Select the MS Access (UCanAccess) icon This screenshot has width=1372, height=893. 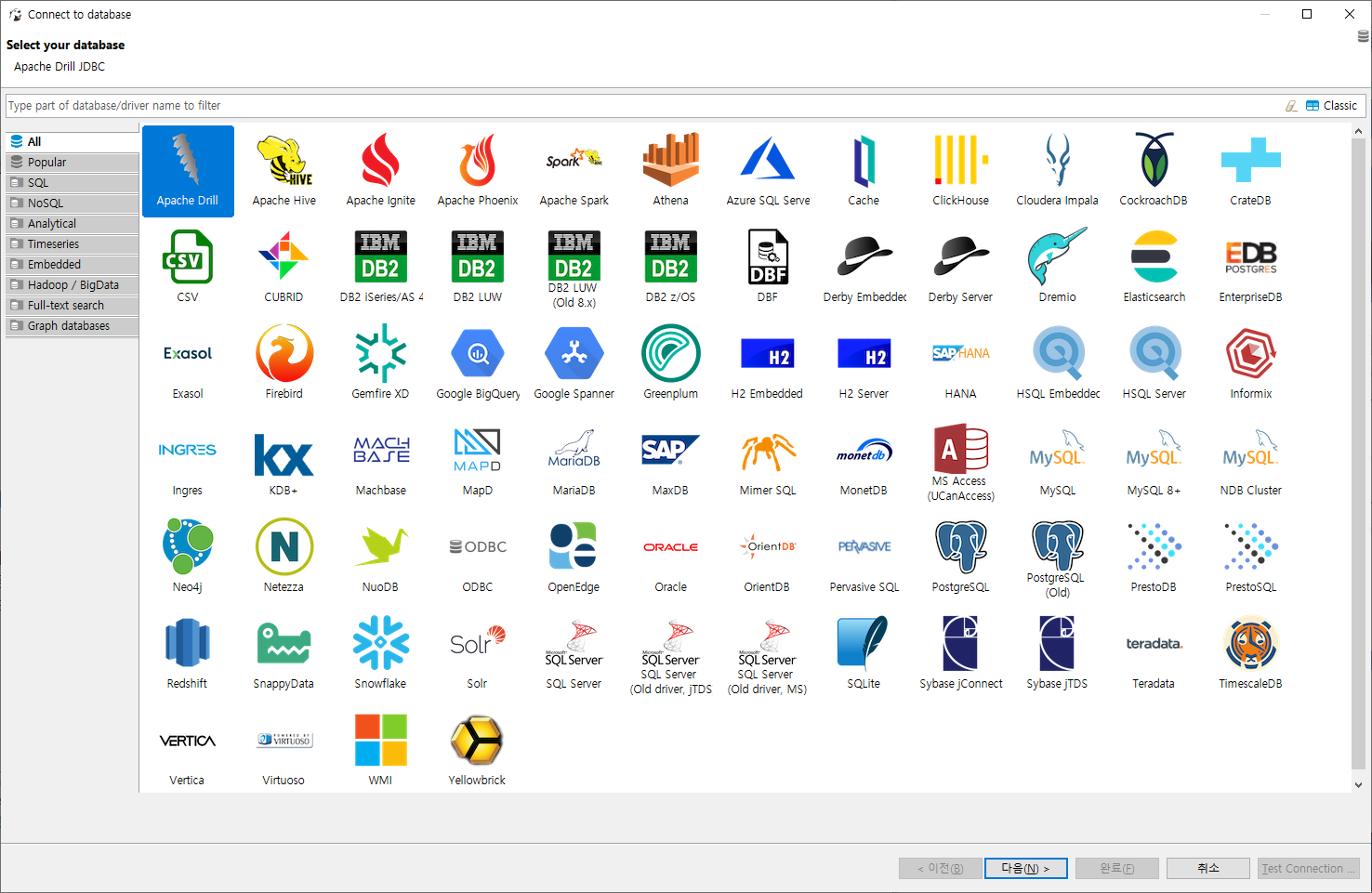point(960,450)
